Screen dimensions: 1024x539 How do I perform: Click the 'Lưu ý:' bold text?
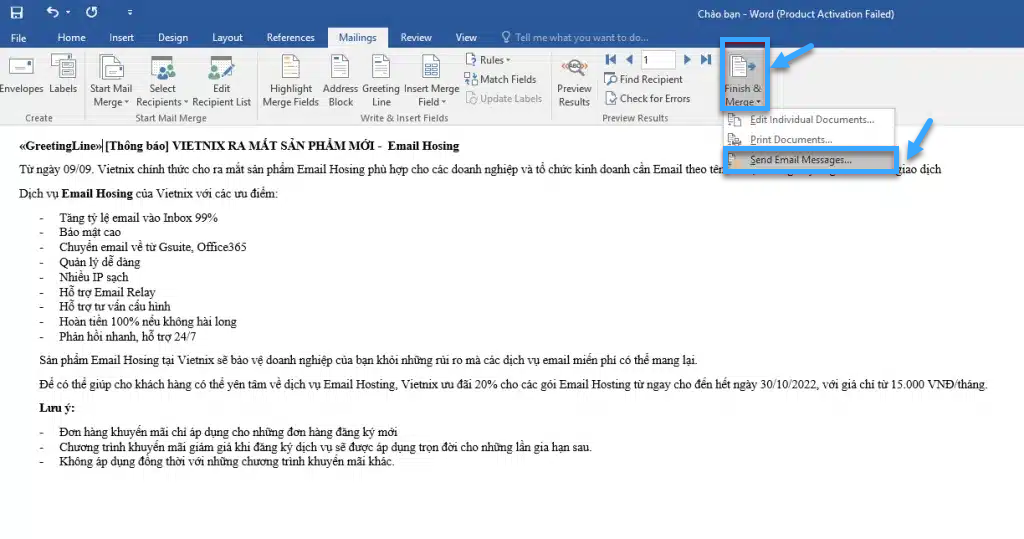tap(57, 408)
